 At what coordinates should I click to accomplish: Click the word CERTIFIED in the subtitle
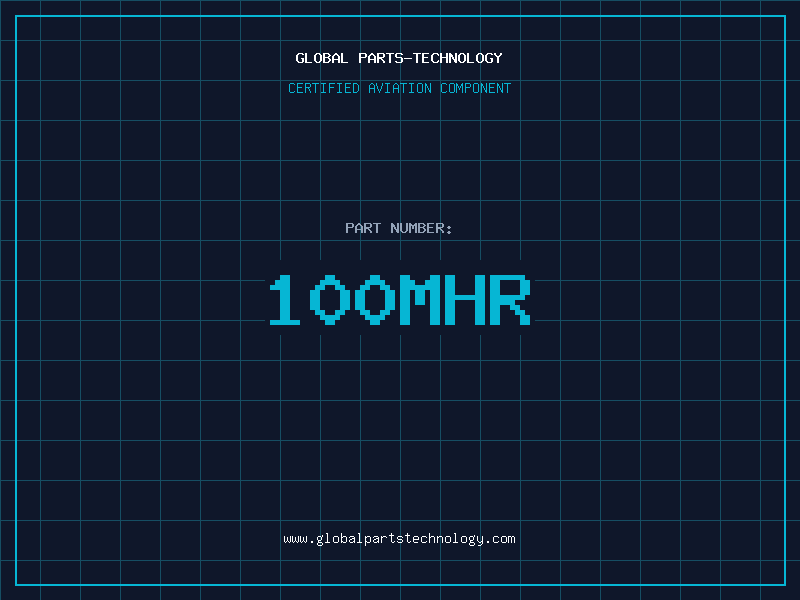323,88
